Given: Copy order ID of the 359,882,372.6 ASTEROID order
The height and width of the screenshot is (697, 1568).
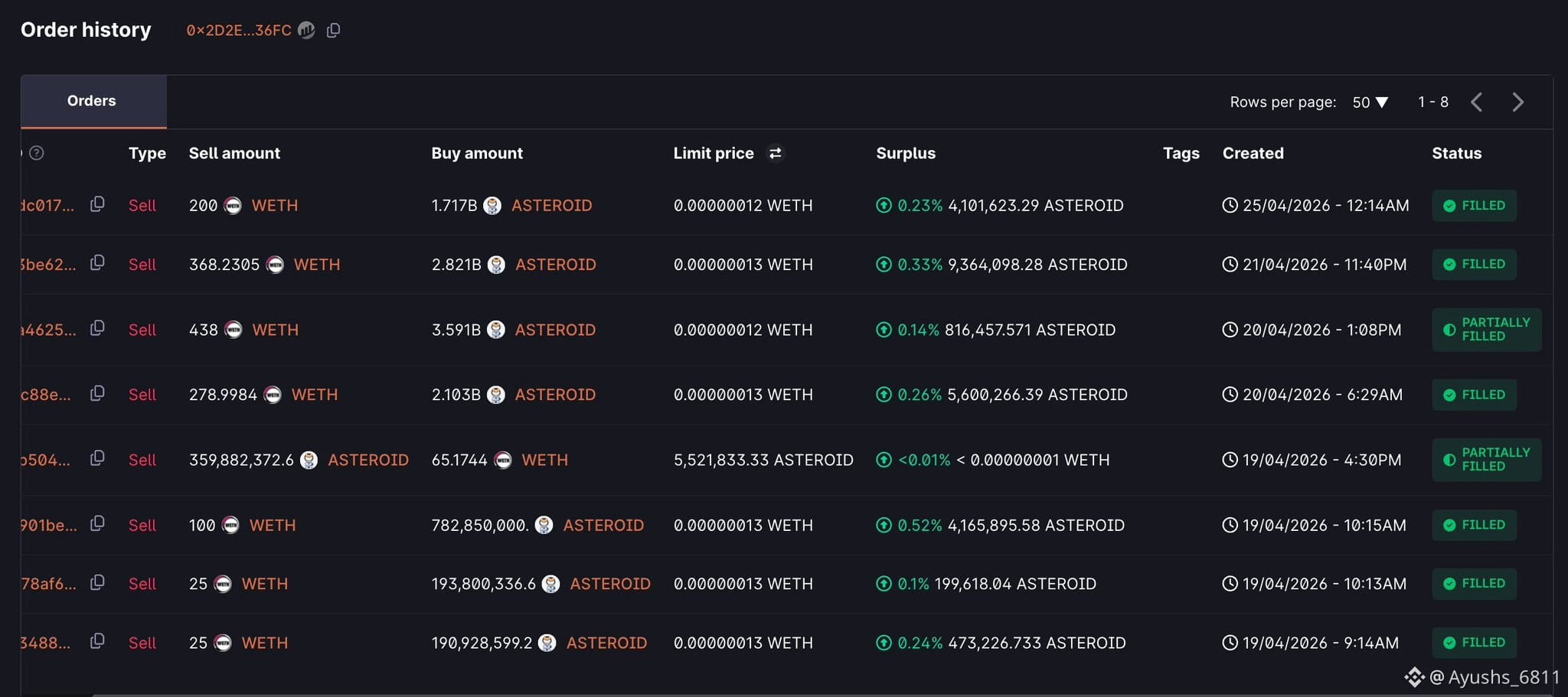Looking at the screenshot, I should pos(97,458).
